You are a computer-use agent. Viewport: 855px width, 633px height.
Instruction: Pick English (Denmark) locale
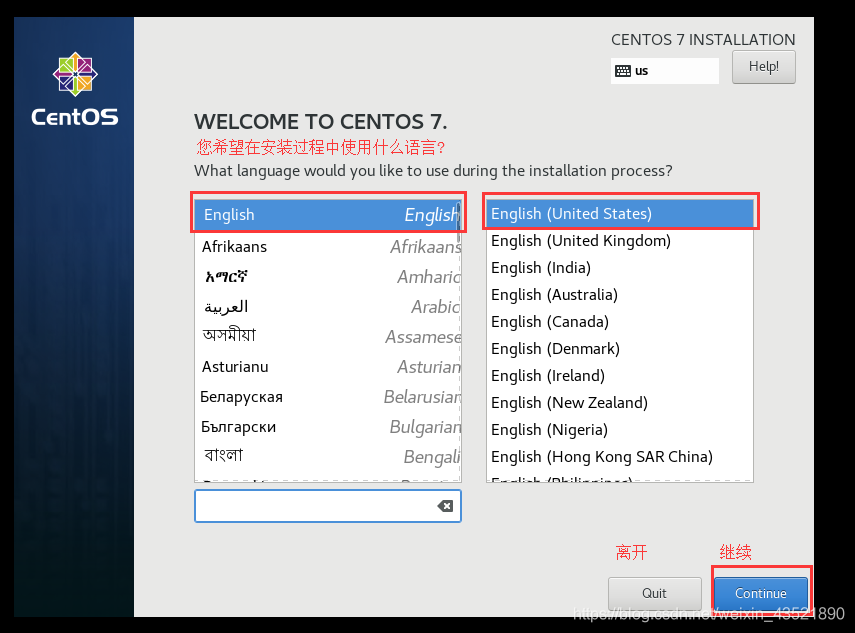620,348
